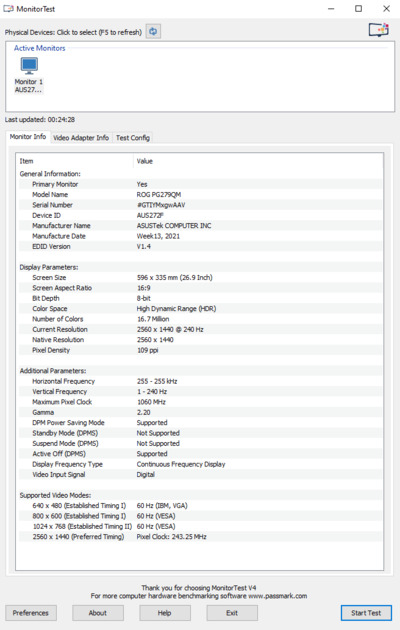Select the Bit Depth 8-bit row
Screen dimensions: 400x630
200,299
